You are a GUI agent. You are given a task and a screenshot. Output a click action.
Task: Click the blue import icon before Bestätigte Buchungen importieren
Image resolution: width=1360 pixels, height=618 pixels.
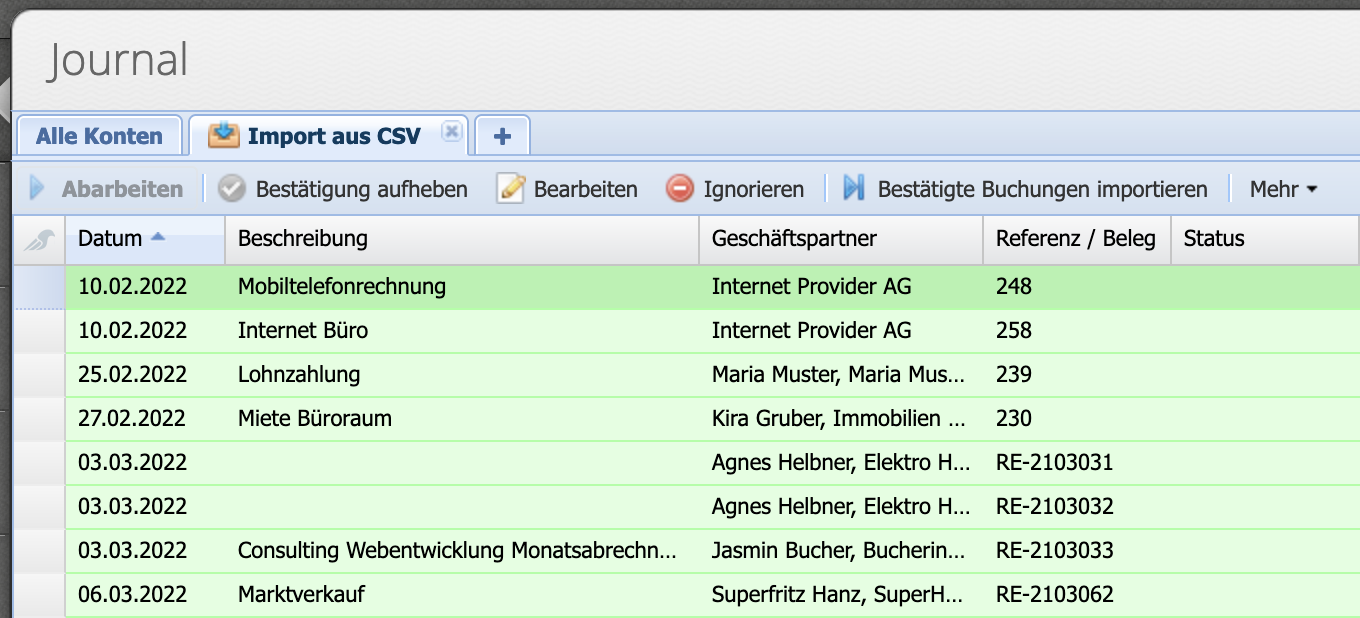pyautogui.click(x=854, y=188)
